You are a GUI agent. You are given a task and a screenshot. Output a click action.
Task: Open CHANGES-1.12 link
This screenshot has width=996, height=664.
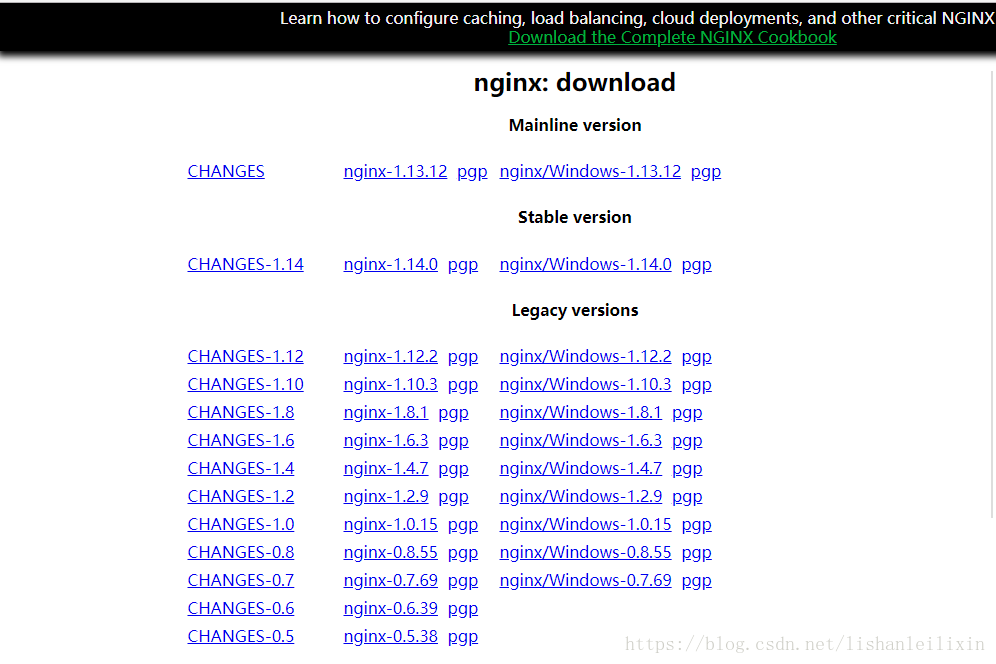tap(245, 356)
